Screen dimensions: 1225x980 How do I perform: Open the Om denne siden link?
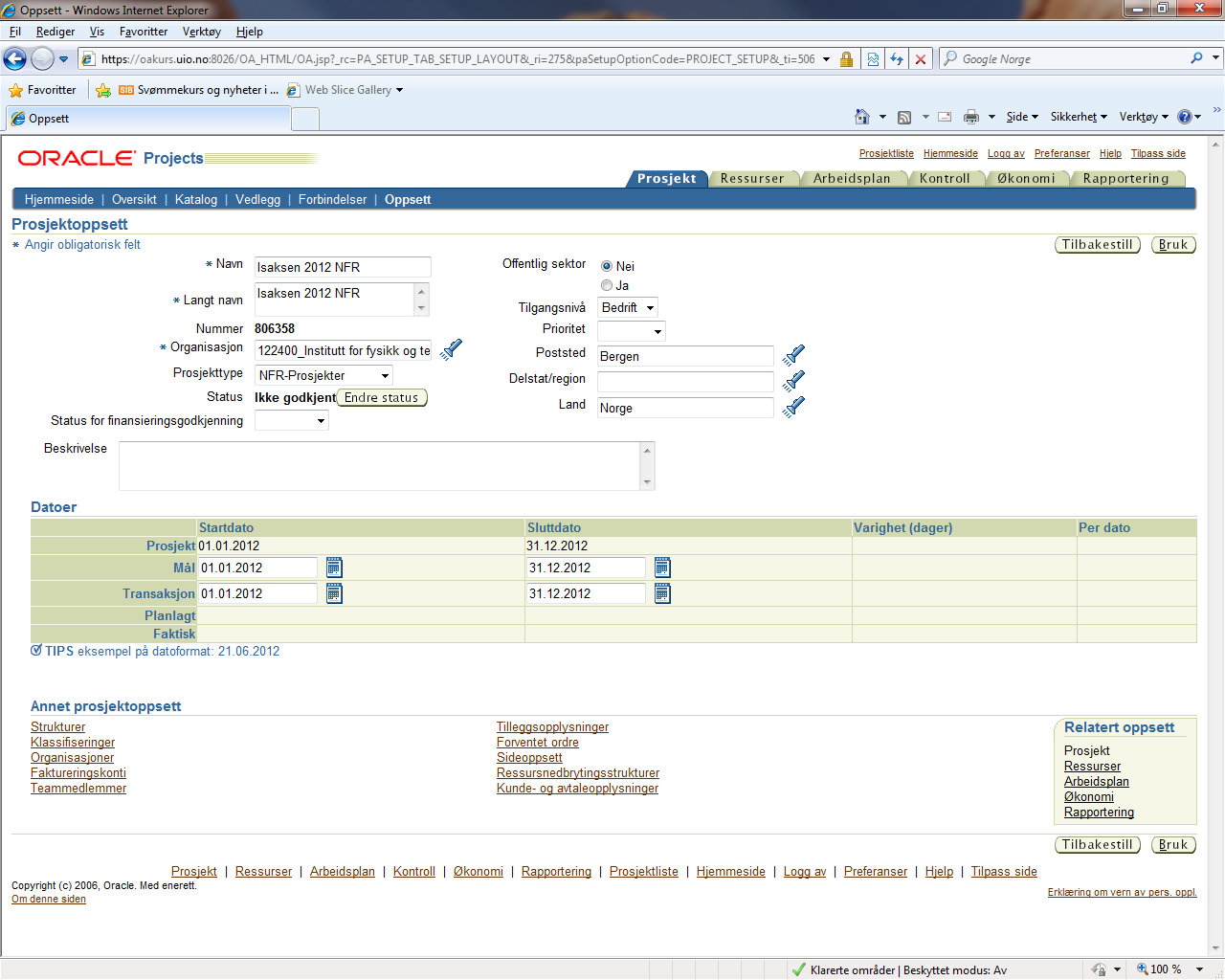click(49, 899)
